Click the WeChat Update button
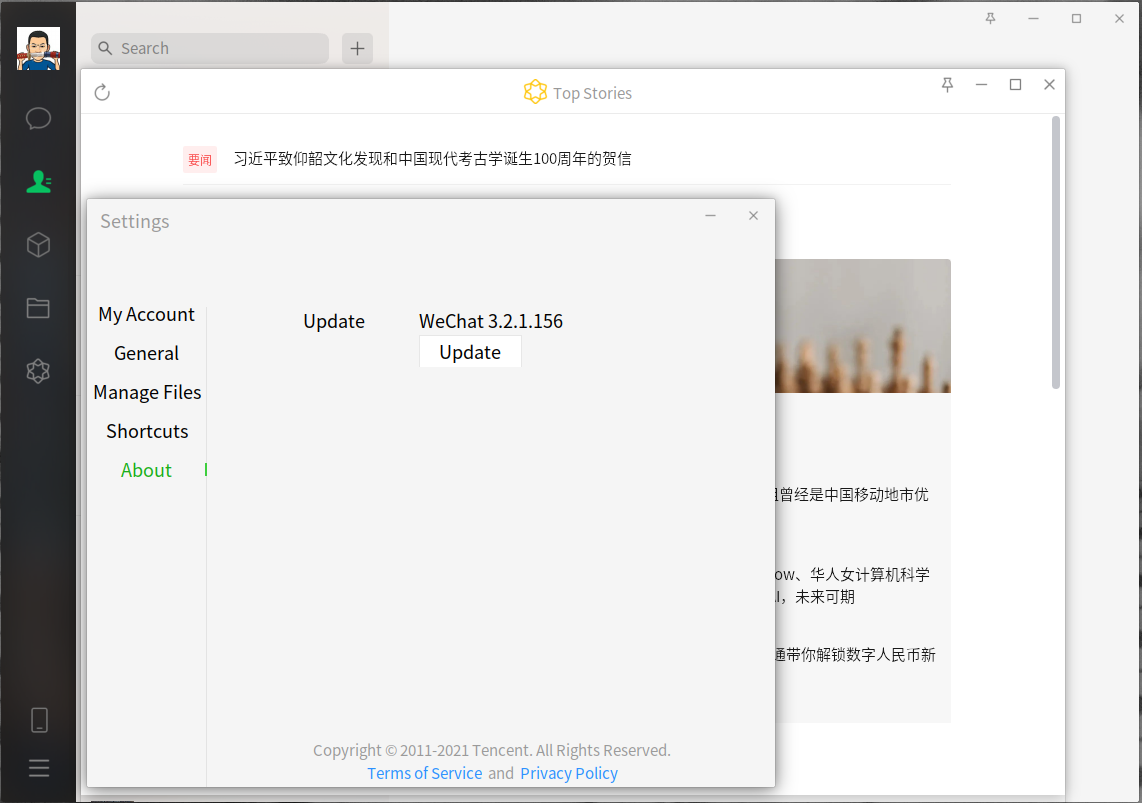This screenshot has width=1142, height=803. (470, 352)
